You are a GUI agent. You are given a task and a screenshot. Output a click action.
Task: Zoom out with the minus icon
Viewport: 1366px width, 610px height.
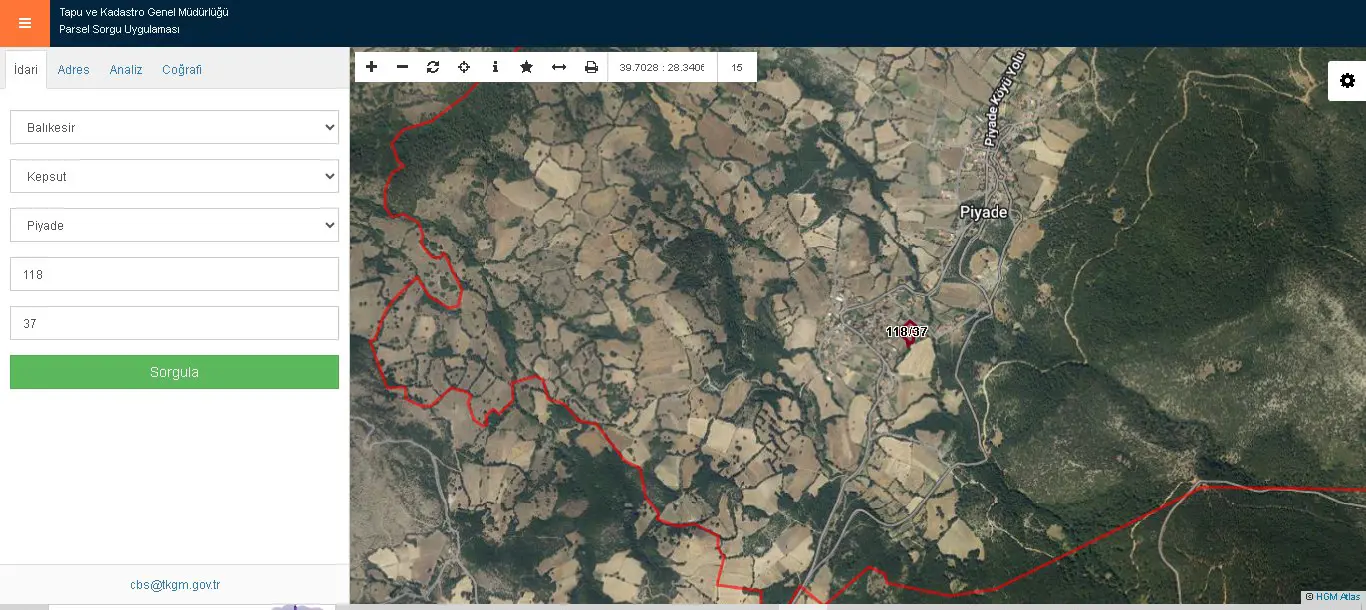point(402,67)
